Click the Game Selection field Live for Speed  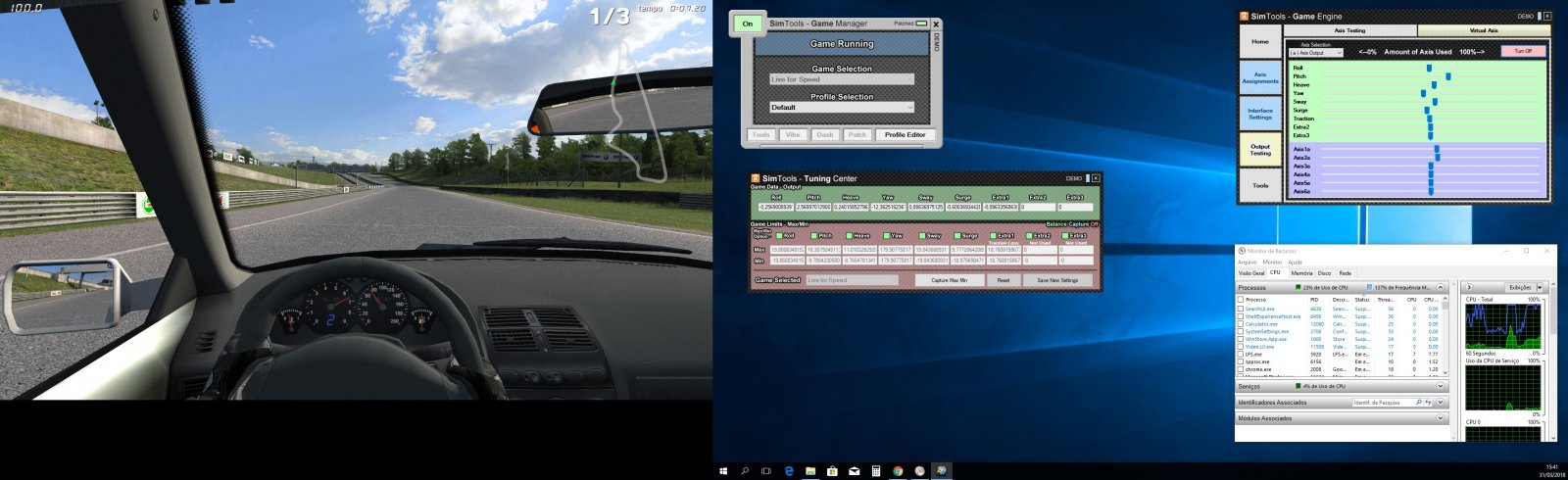pos(842,79)
